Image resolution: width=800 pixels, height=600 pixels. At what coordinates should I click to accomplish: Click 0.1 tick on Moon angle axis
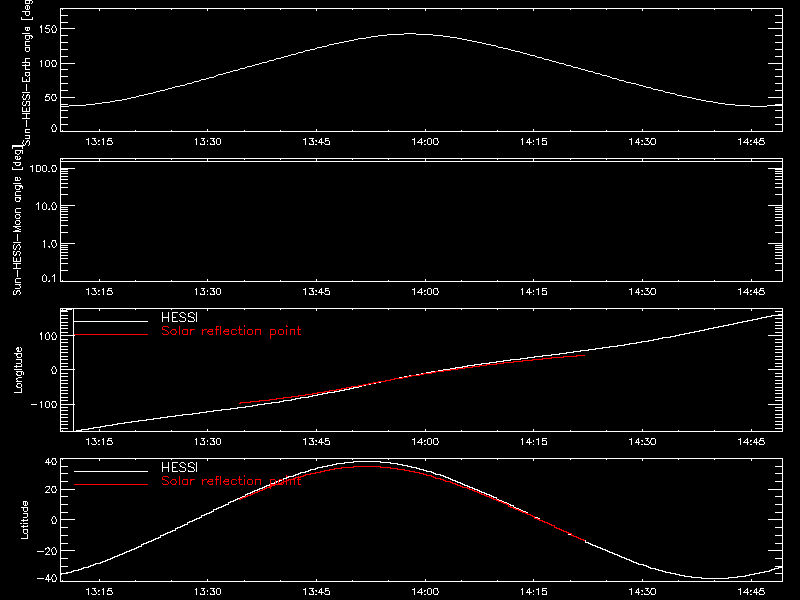[49, 278]
